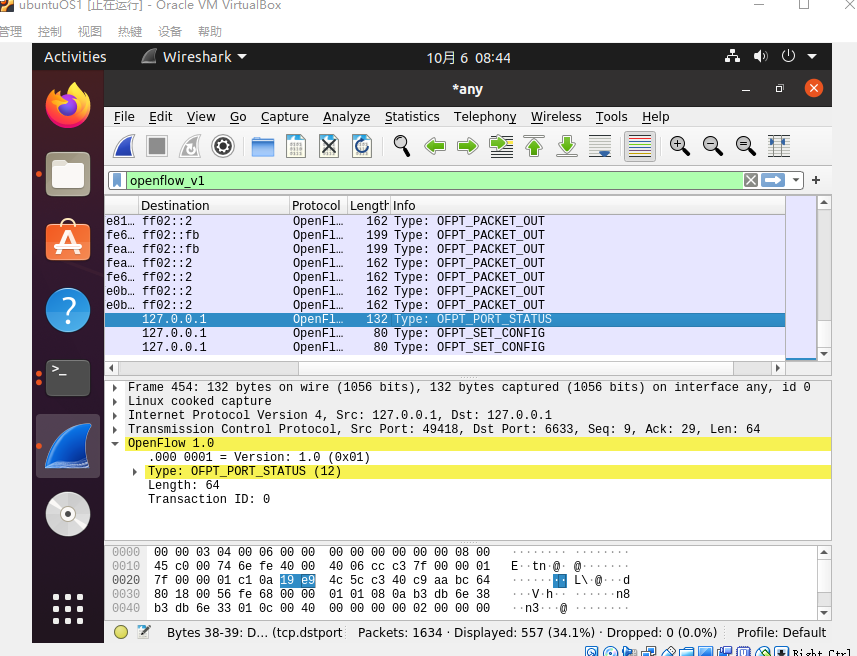Toggle packet list colorize rules button
This screenshot has width=857, height=656.
(639, 147)
